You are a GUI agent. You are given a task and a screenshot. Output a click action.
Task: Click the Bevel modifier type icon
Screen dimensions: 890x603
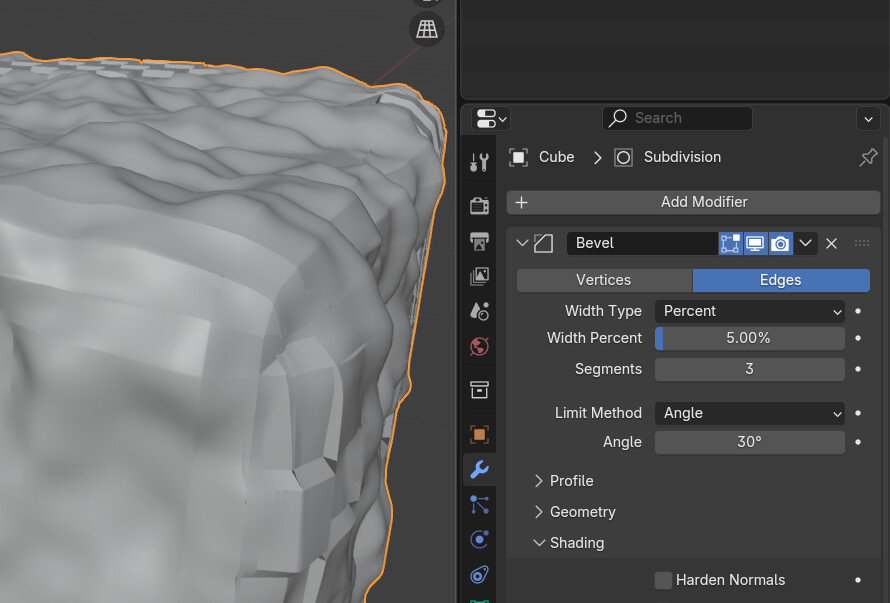coord(543,243)
